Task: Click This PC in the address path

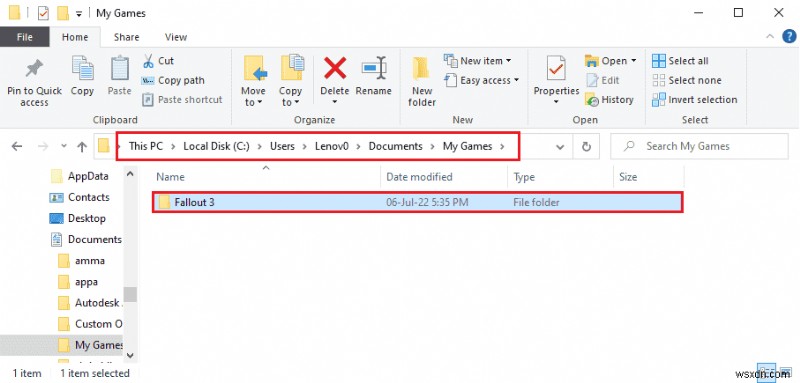Action: [x=146, y=146]
